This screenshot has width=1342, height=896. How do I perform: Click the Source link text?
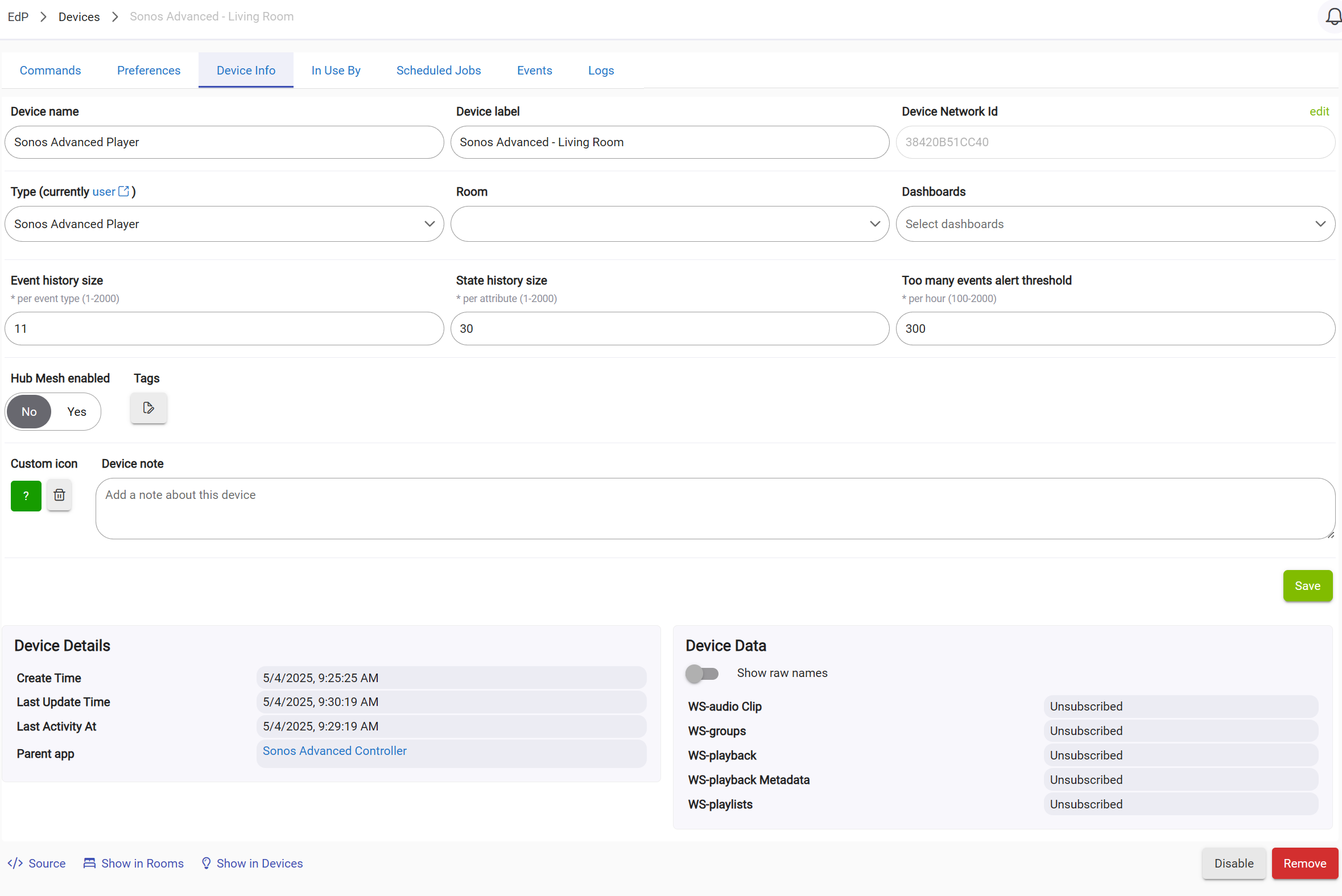47,864
